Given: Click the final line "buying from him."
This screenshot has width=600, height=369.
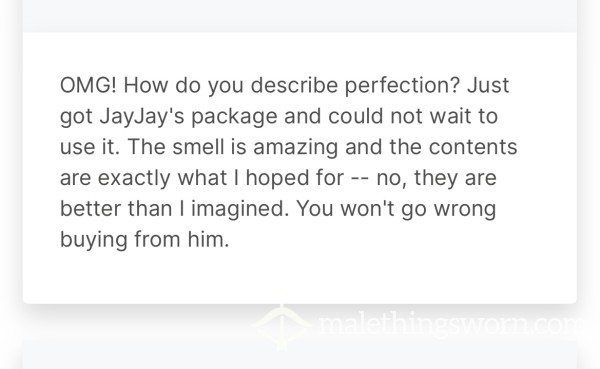Looking at the screenshot, I should [145, 240].
